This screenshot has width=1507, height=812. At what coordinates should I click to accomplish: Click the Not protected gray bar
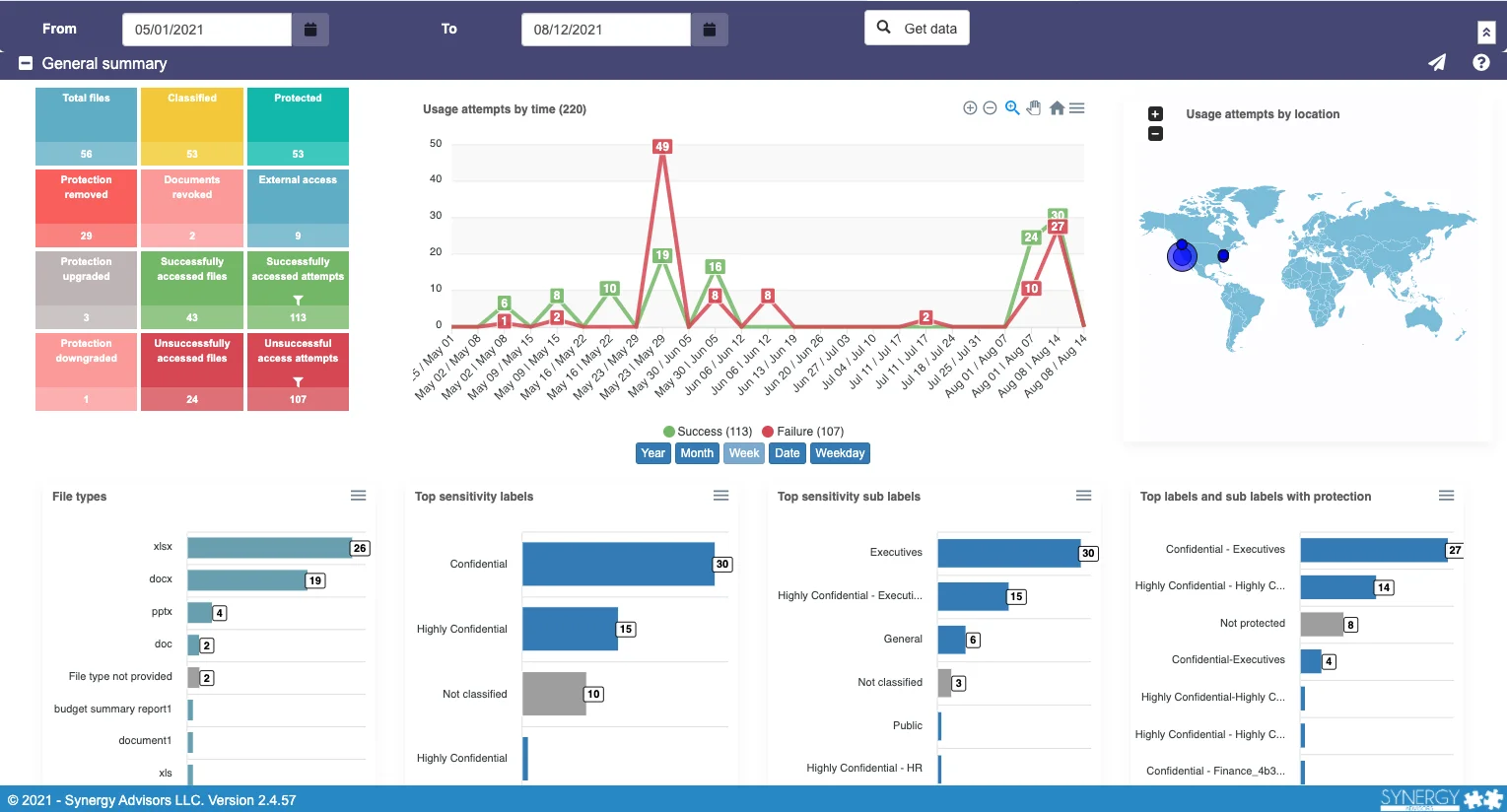coord(1322,624)
